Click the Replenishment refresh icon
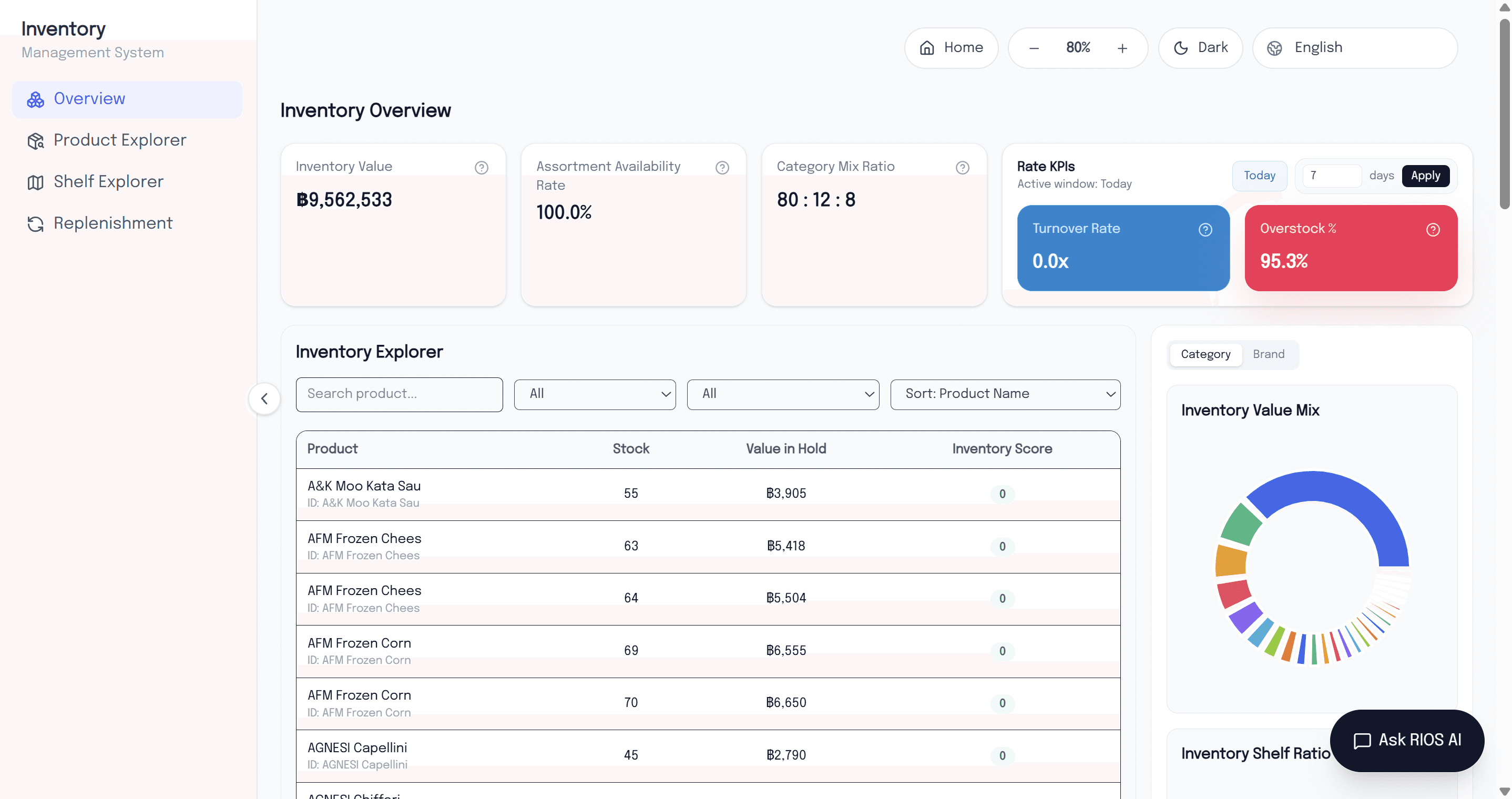 tap(35, 224)
